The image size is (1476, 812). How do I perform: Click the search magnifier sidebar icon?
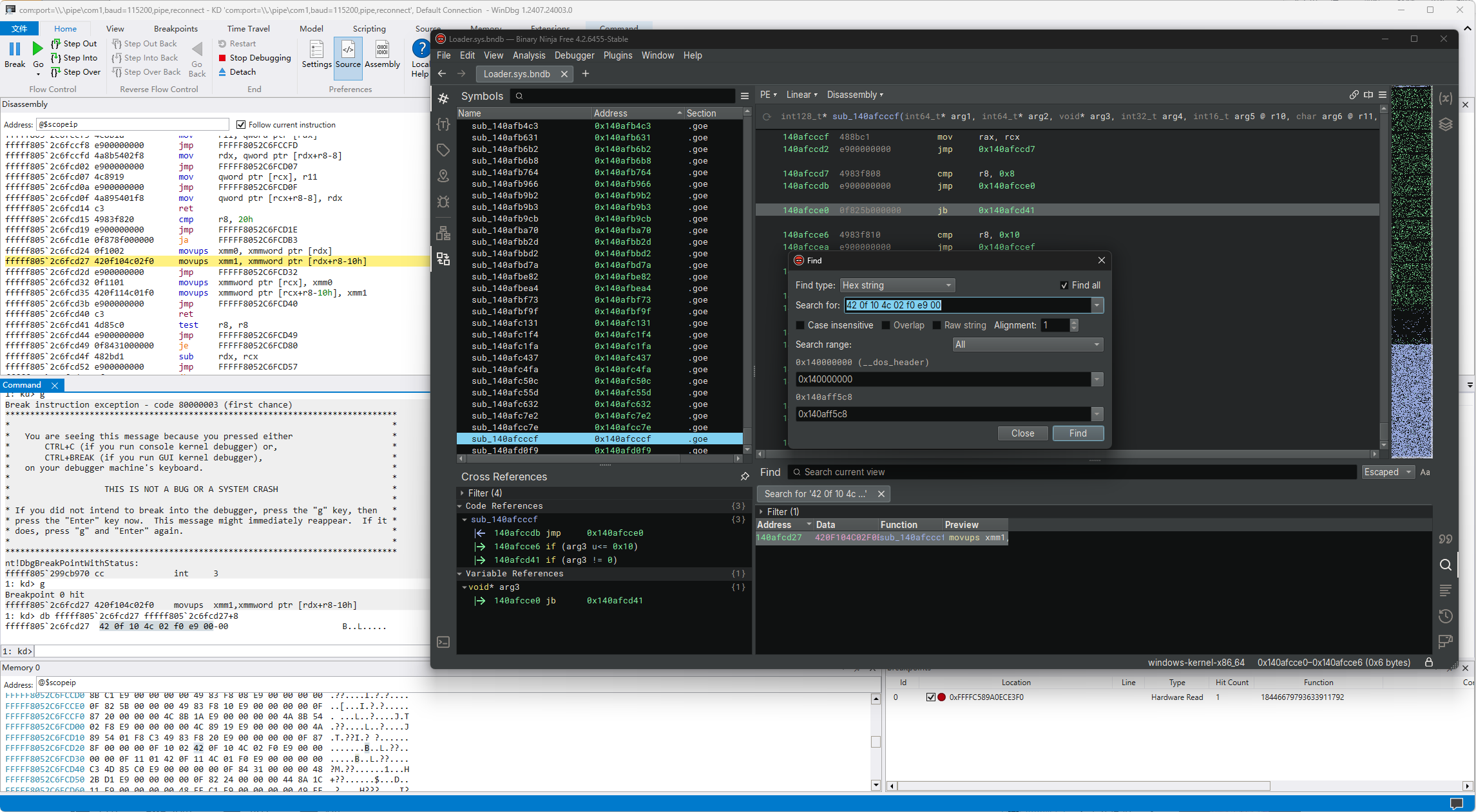tap(1446, 565)
